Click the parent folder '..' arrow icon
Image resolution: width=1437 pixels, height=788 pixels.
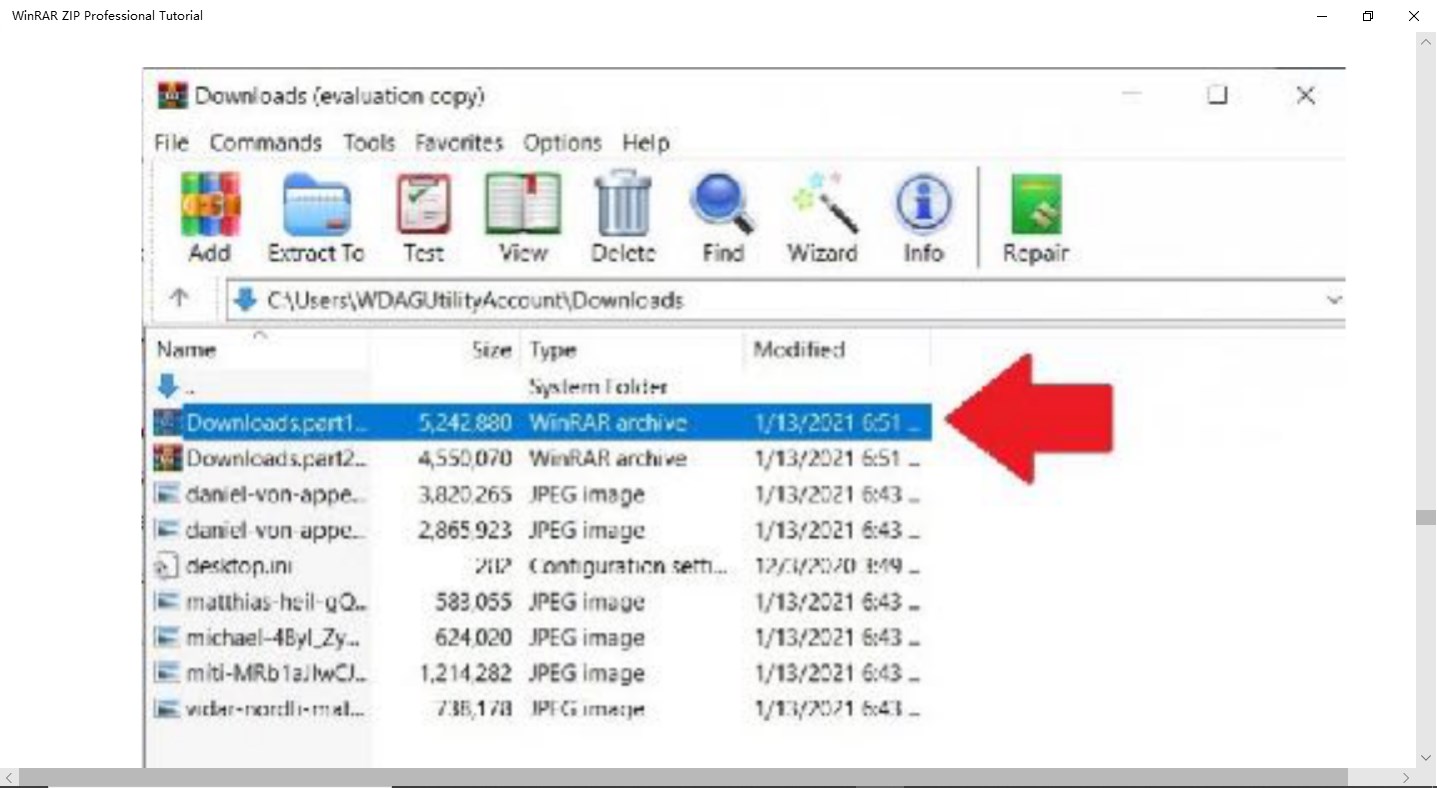pyautogui.click(x=168, y=385)
